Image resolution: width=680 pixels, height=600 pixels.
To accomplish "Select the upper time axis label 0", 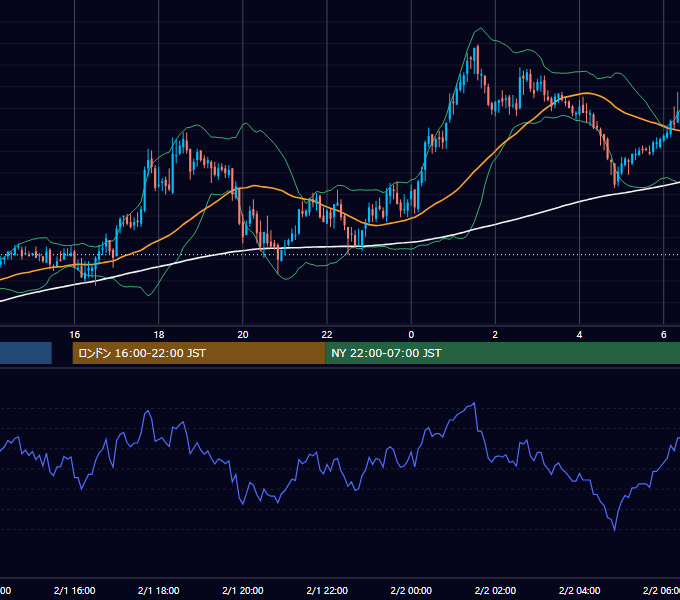I will pos(411,335).
